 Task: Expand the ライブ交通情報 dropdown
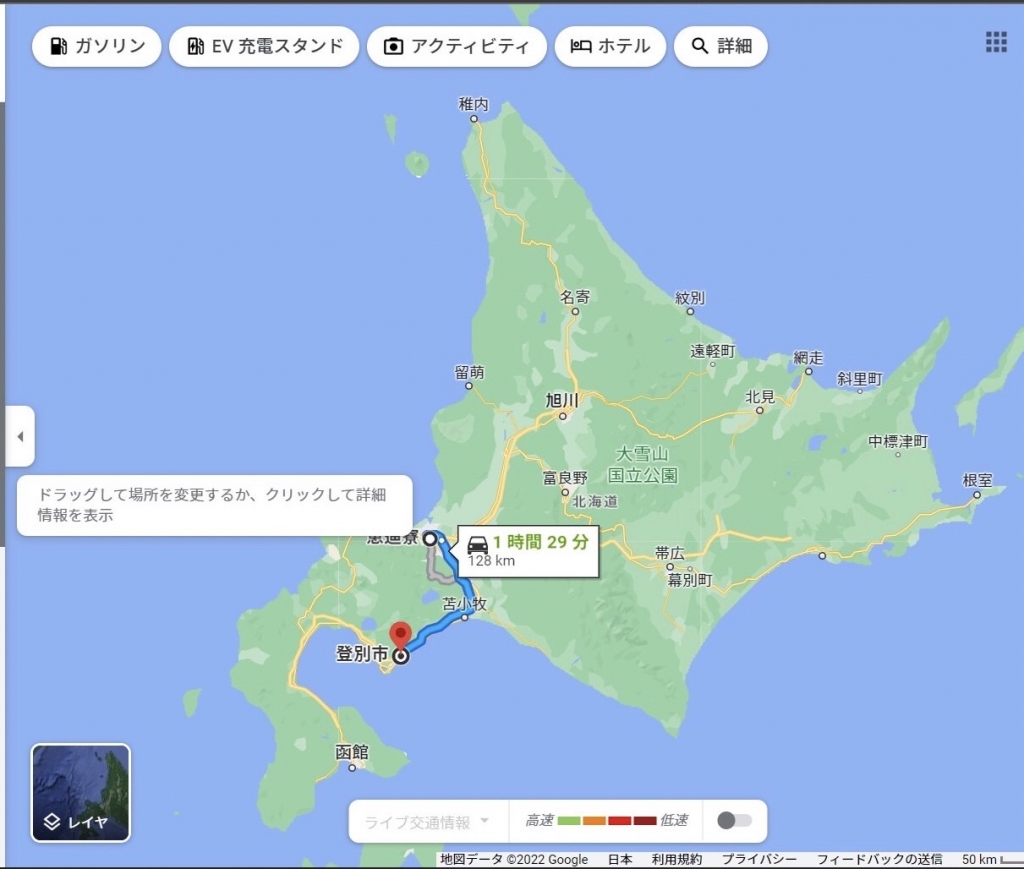click(x=428, y=822)
